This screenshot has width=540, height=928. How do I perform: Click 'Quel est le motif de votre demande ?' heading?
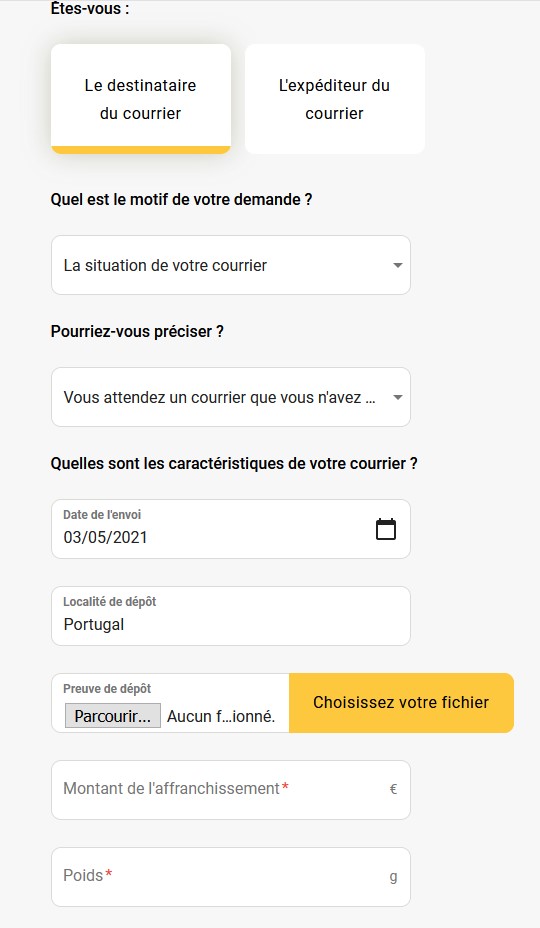[x=181, y=199]
